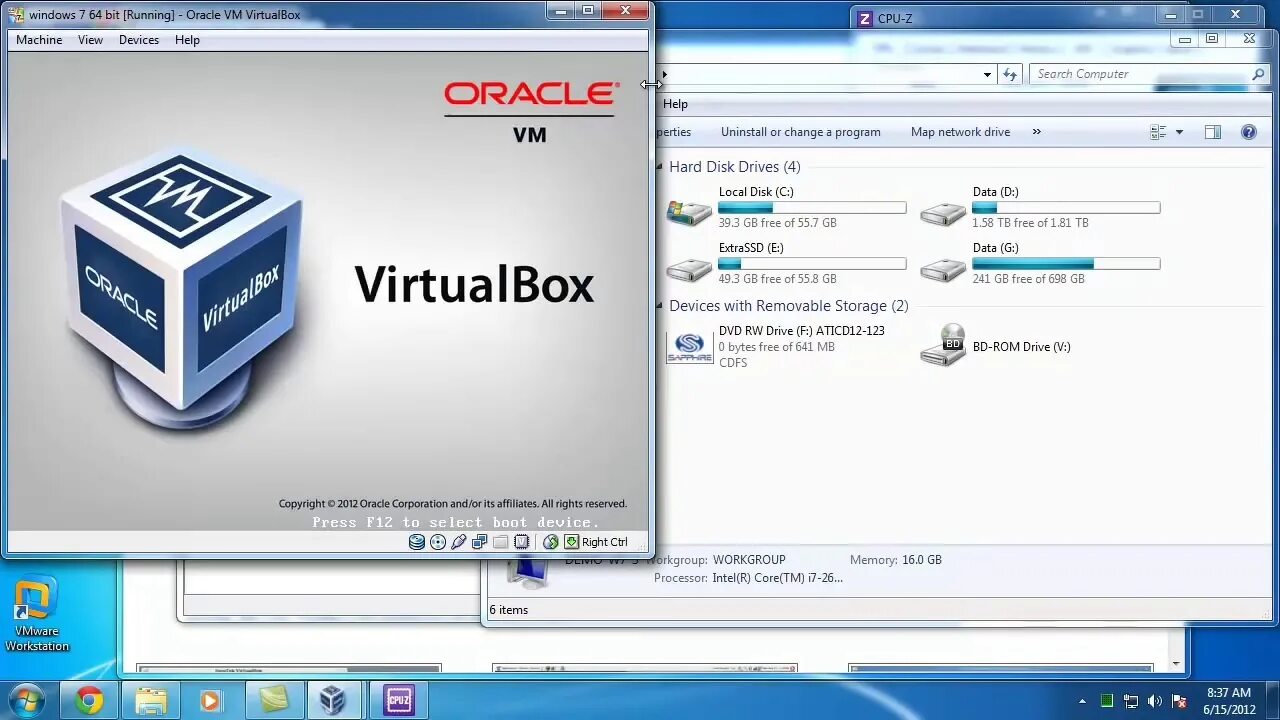
Task: Click the keyboard capture green arrow indicator
Action: [x=572, y=542]
